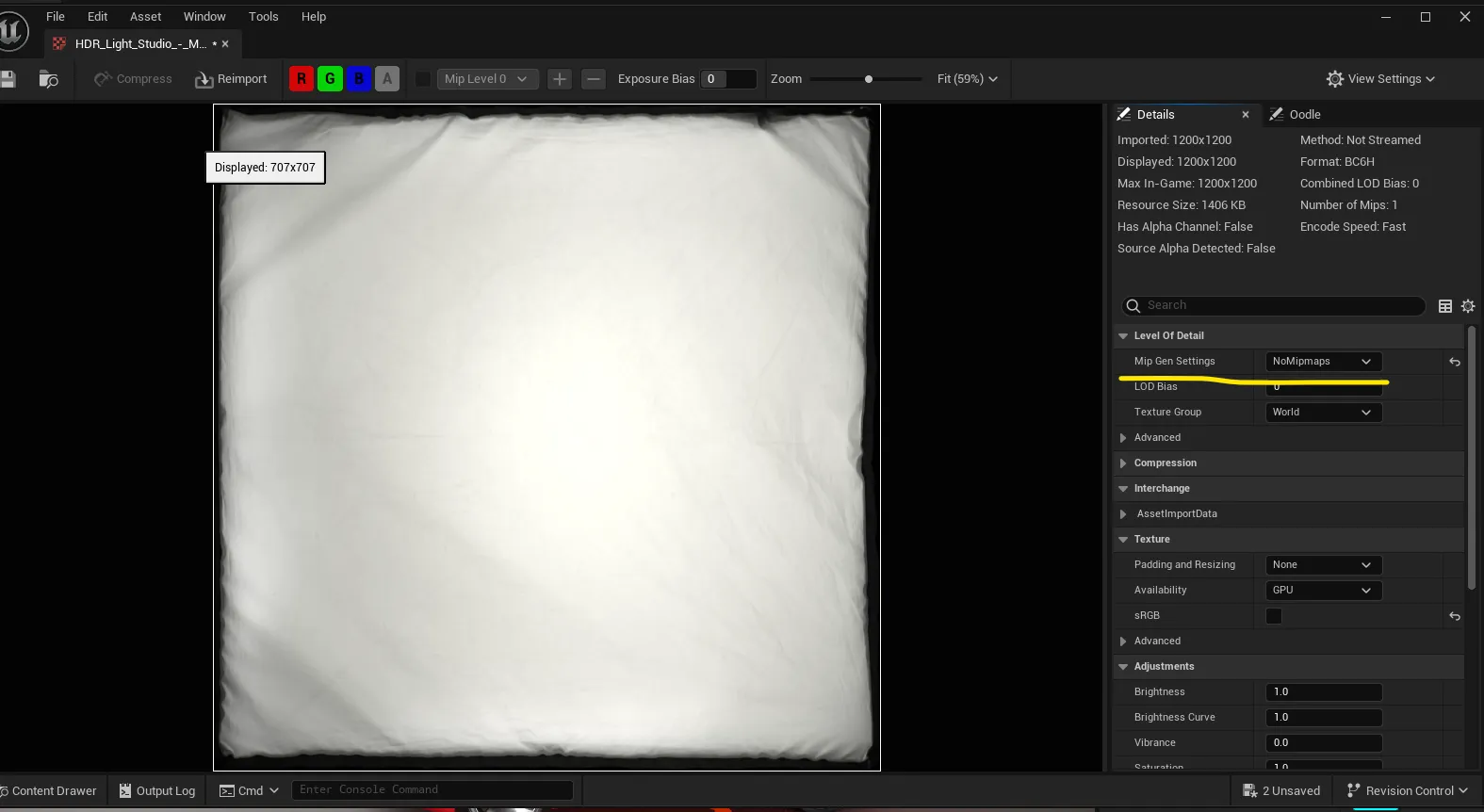Open the Availability GPU dropdown
Image resolution: width=1484 pixels, height=812 pixels.
coord(1323,591)
